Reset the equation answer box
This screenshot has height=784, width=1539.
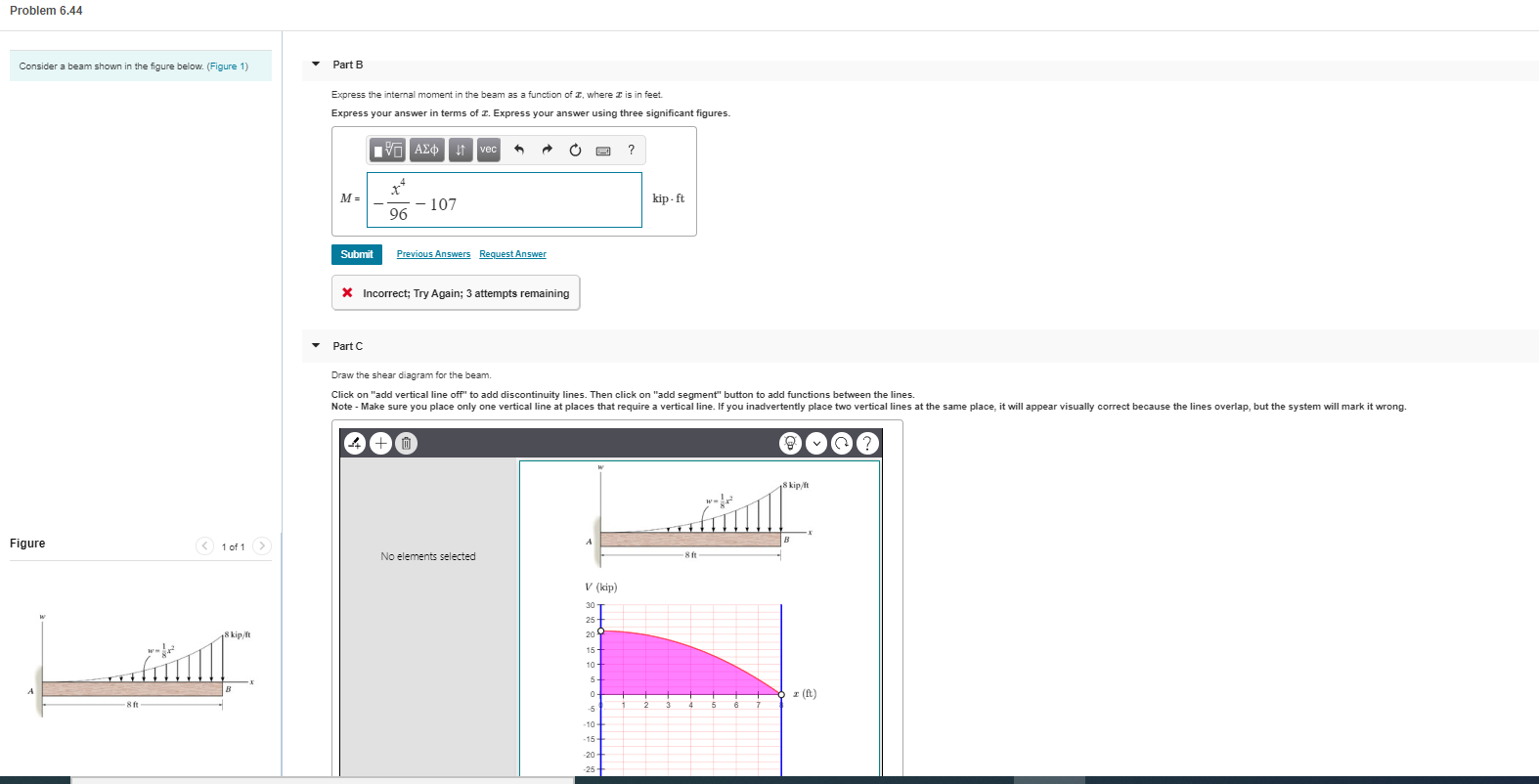pos(575,150)
